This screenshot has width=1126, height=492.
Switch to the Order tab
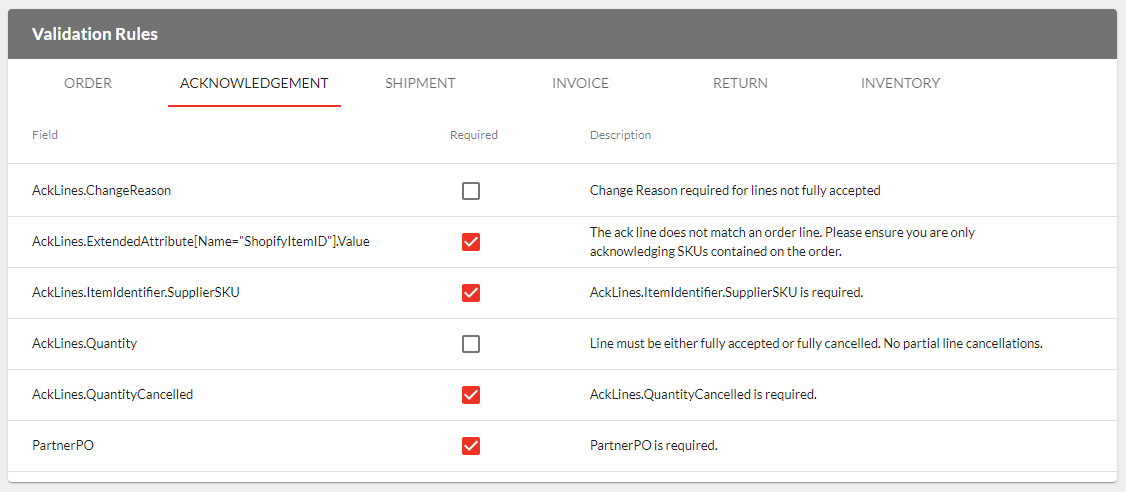(88, 83)
